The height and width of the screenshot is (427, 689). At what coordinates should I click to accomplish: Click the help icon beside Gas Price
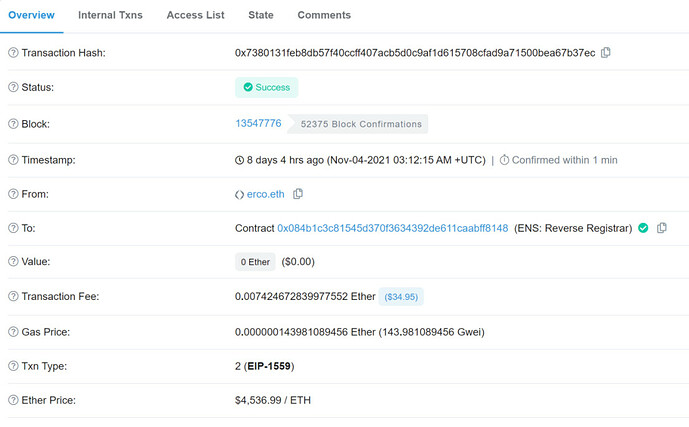pos(13,332)
